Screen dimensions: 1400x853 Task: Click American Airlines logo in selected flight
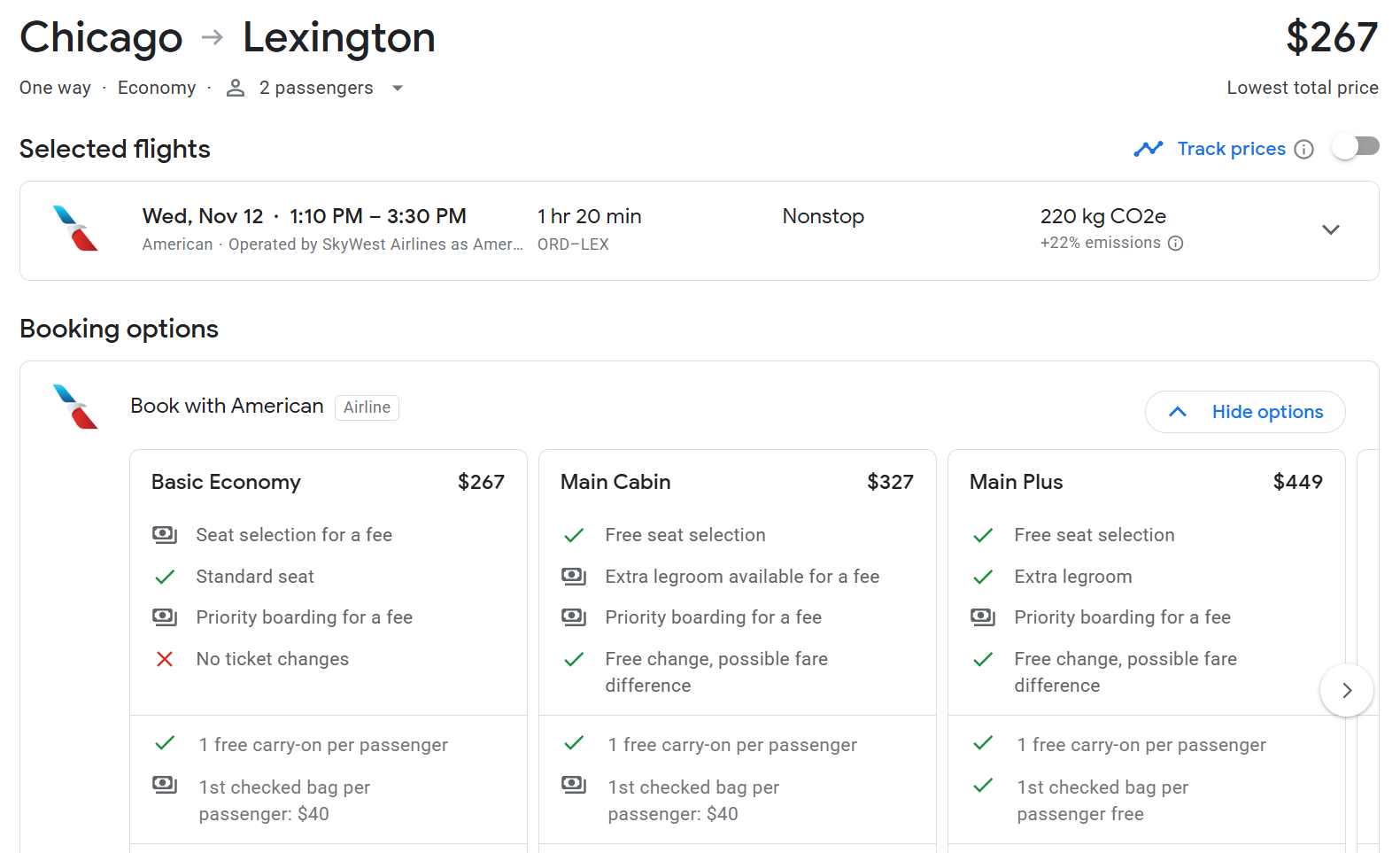pos(76,229)
